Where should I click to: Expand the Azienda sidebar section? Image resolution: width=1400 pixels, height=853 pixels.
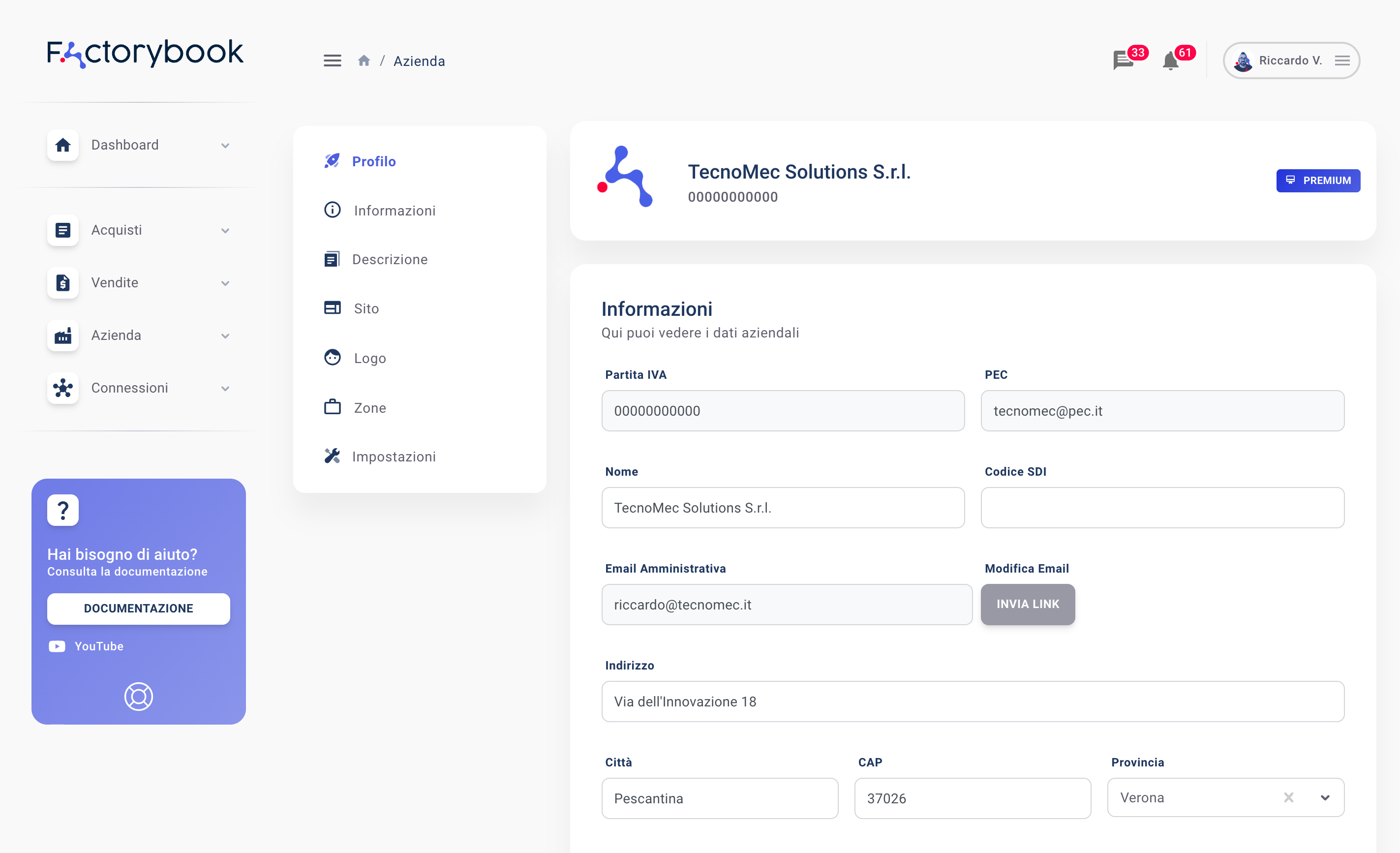pyautogui.click(x=225, y=336)
